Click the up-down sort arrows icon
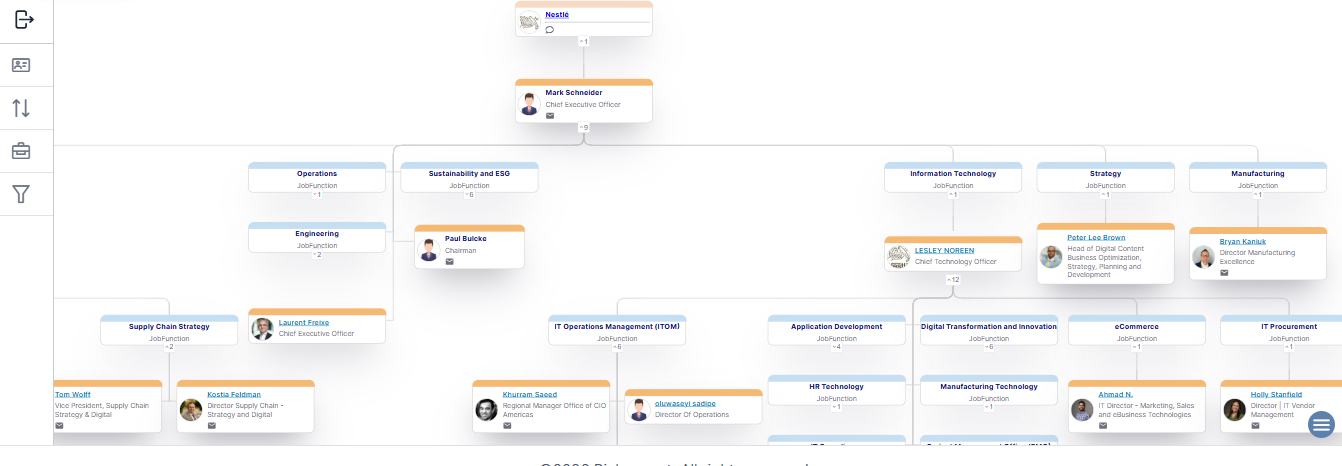Image resolution: width=1342 pixels, height=466 pixels. 21,108
